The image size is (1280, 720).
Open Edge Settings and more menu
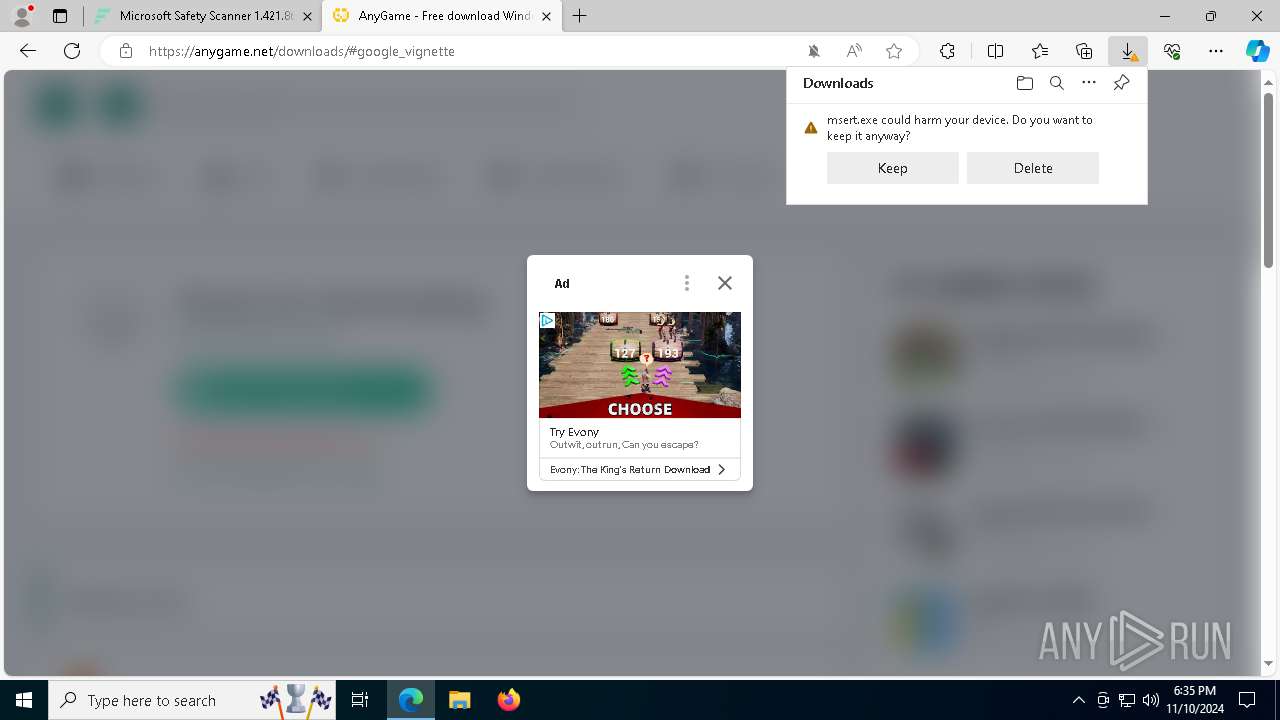[1216, 51]
